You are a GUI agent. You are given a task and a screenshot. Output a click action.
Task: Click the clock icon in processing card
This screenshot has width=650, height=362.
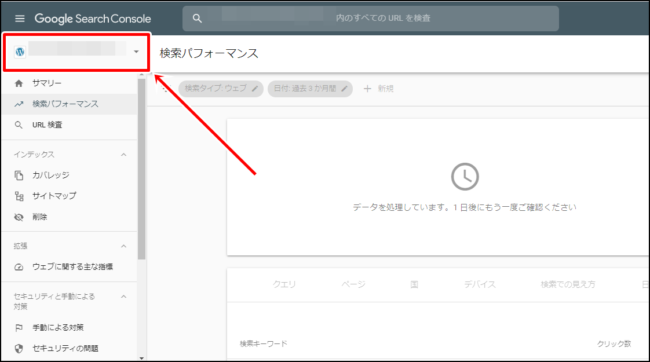pos(465,177)
